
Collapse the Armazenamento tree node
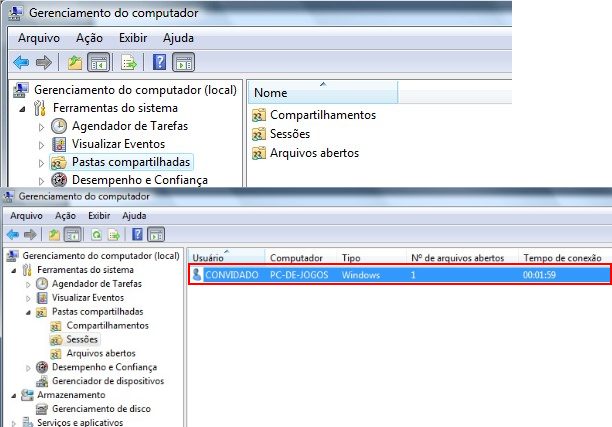pyautogui.click(x=12, y=395)
